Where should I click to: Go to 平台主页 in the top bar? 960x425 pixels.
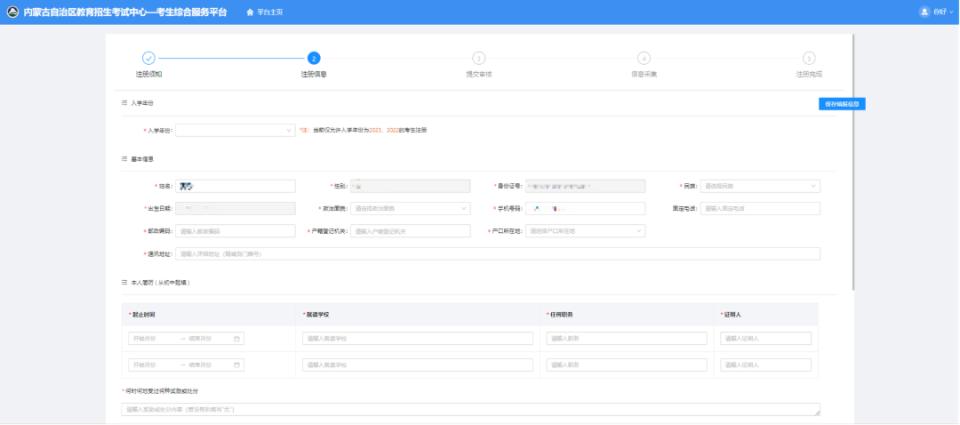(269, 12)
